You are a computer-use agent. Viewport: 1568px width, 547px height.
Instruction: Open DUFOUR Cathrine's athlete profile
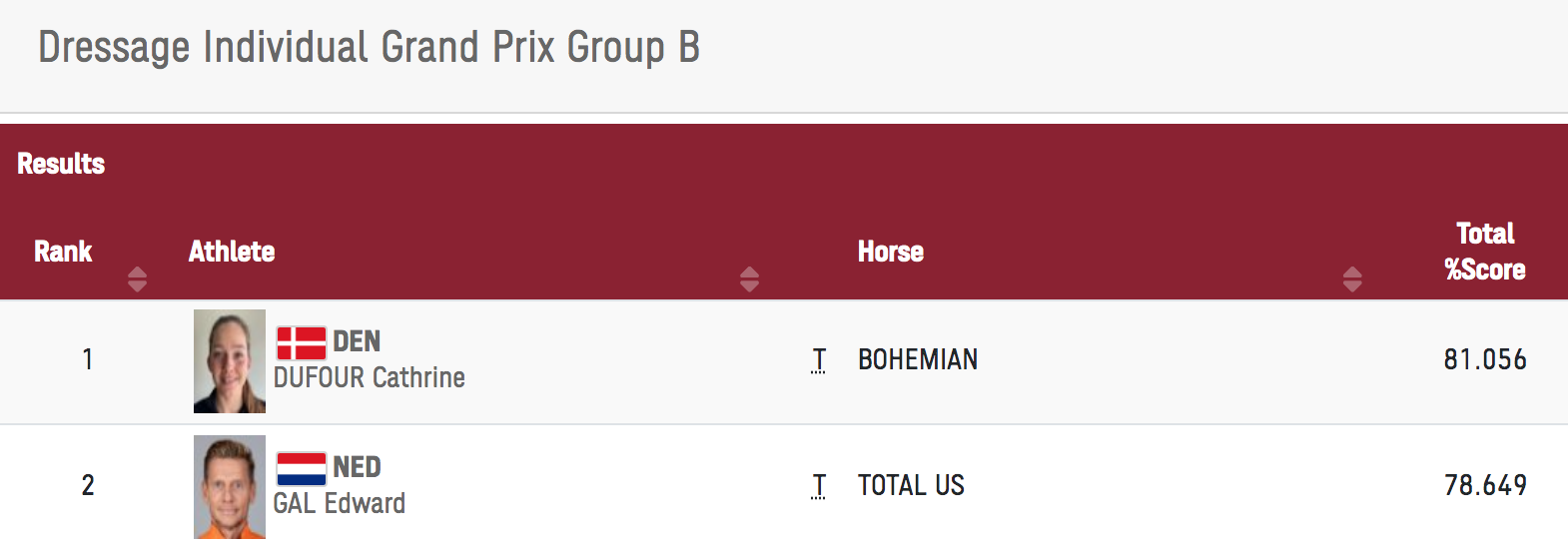[370, 378]
